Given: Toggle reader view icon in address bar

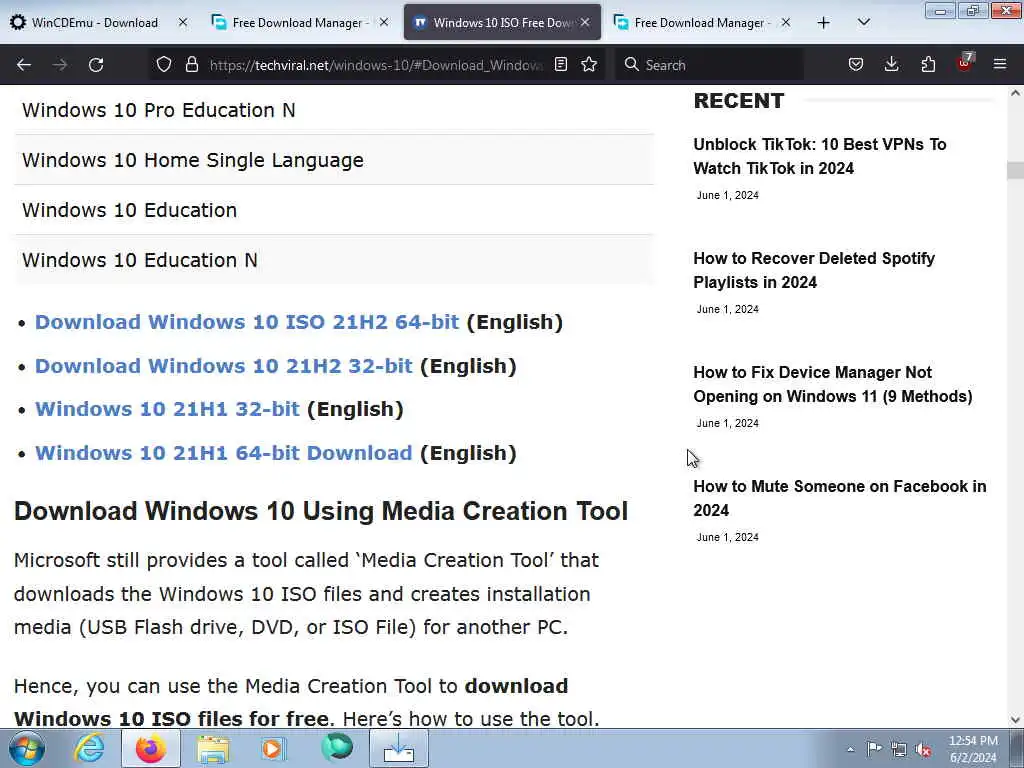Looking at the screenshot, I should tap(560, 65).
